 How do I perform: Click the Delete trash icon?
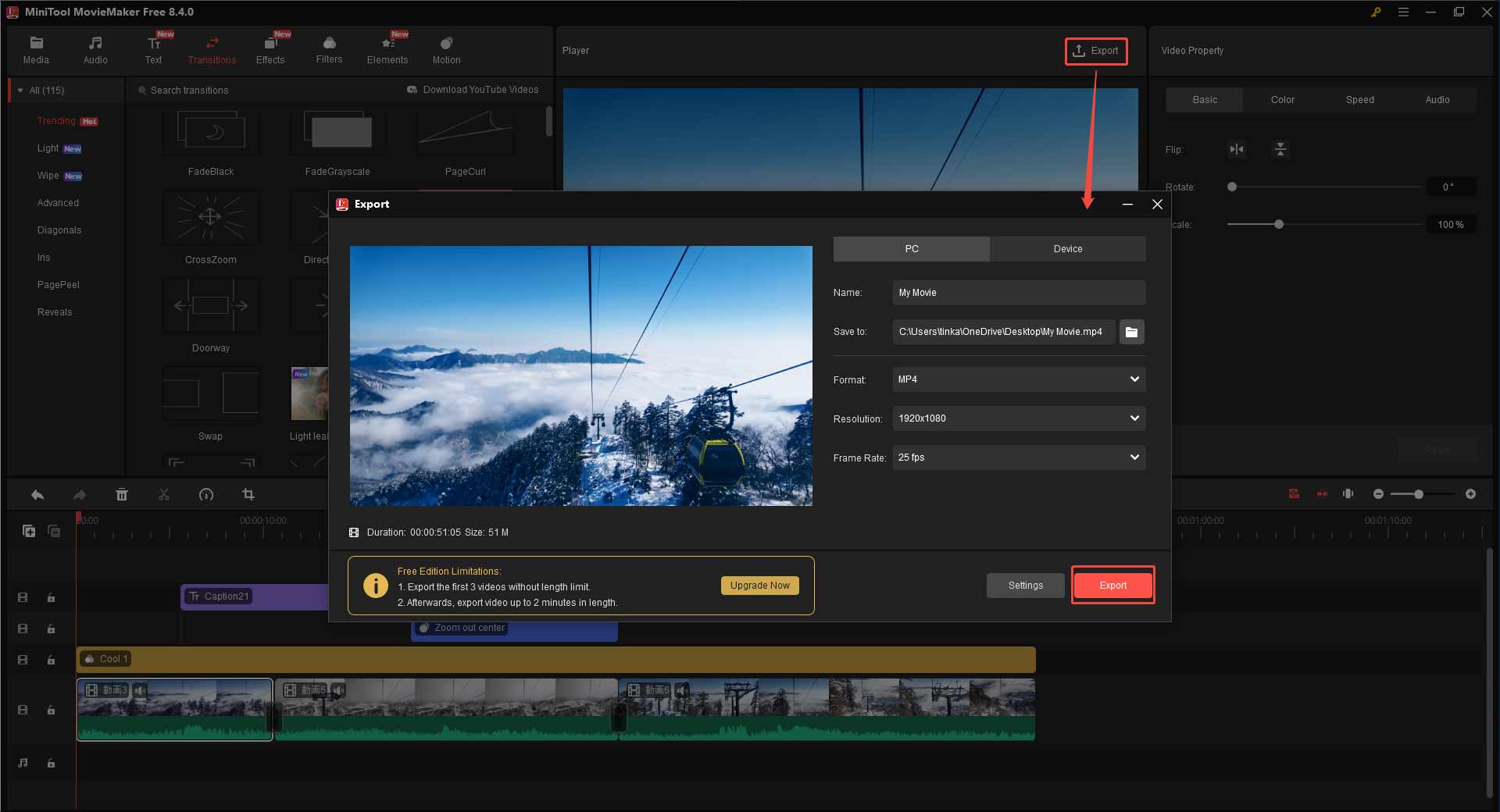click(122, 494)
